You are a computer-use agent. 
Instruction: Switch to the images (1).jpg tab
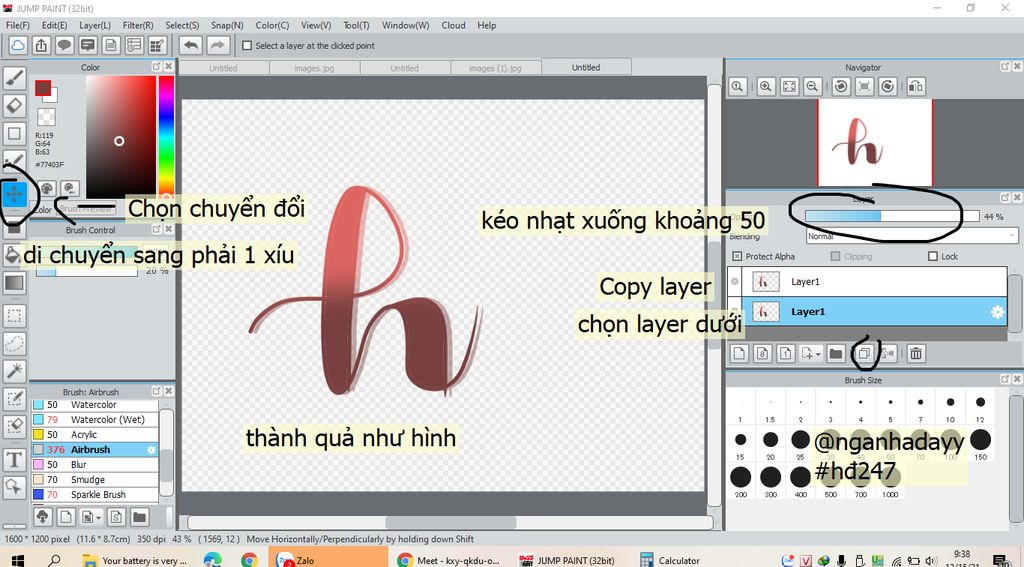[495, 68]
